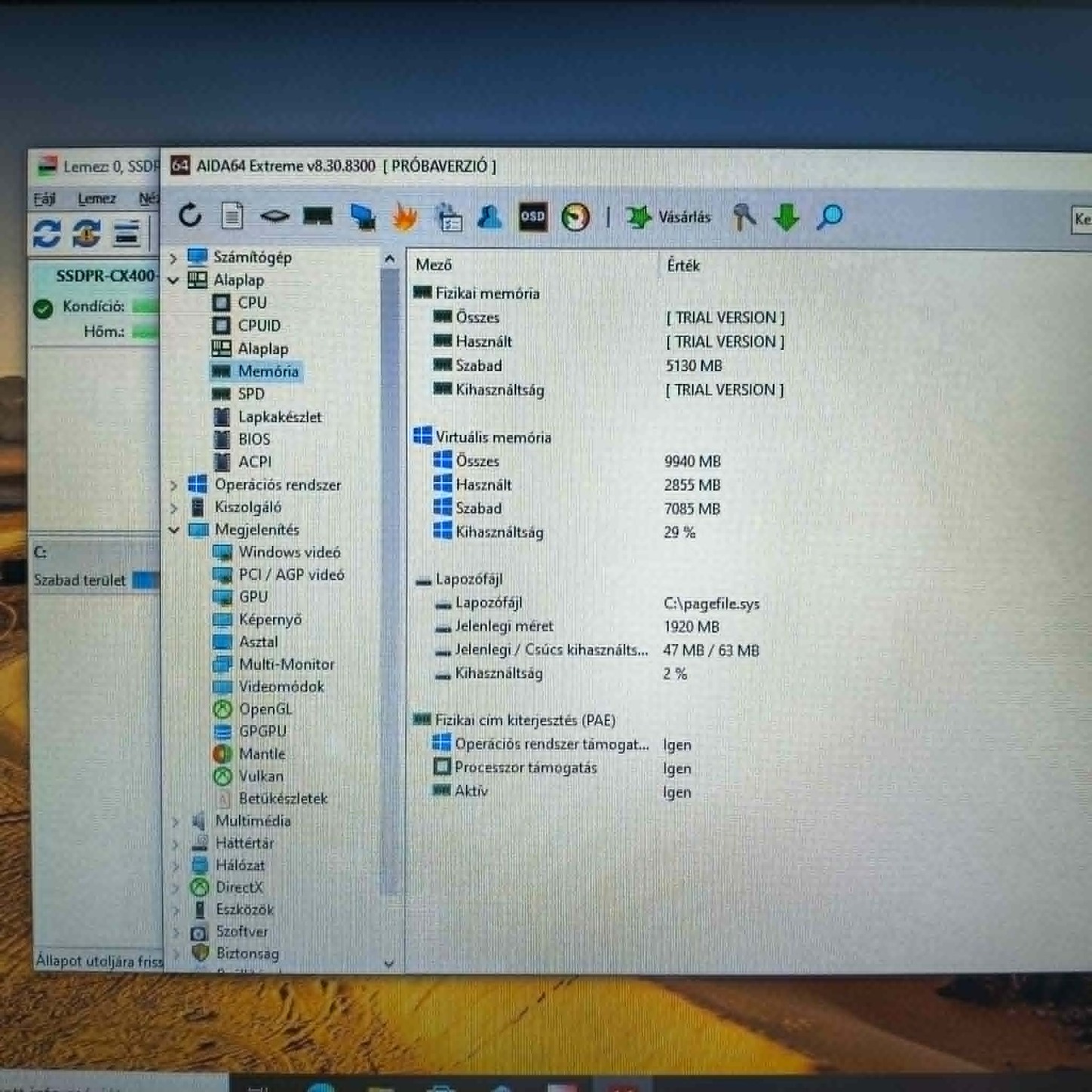Expand the Hálózat tree node
Image resolution: width=1092 pixels, height=1092 pixels.
pos(176,866)
